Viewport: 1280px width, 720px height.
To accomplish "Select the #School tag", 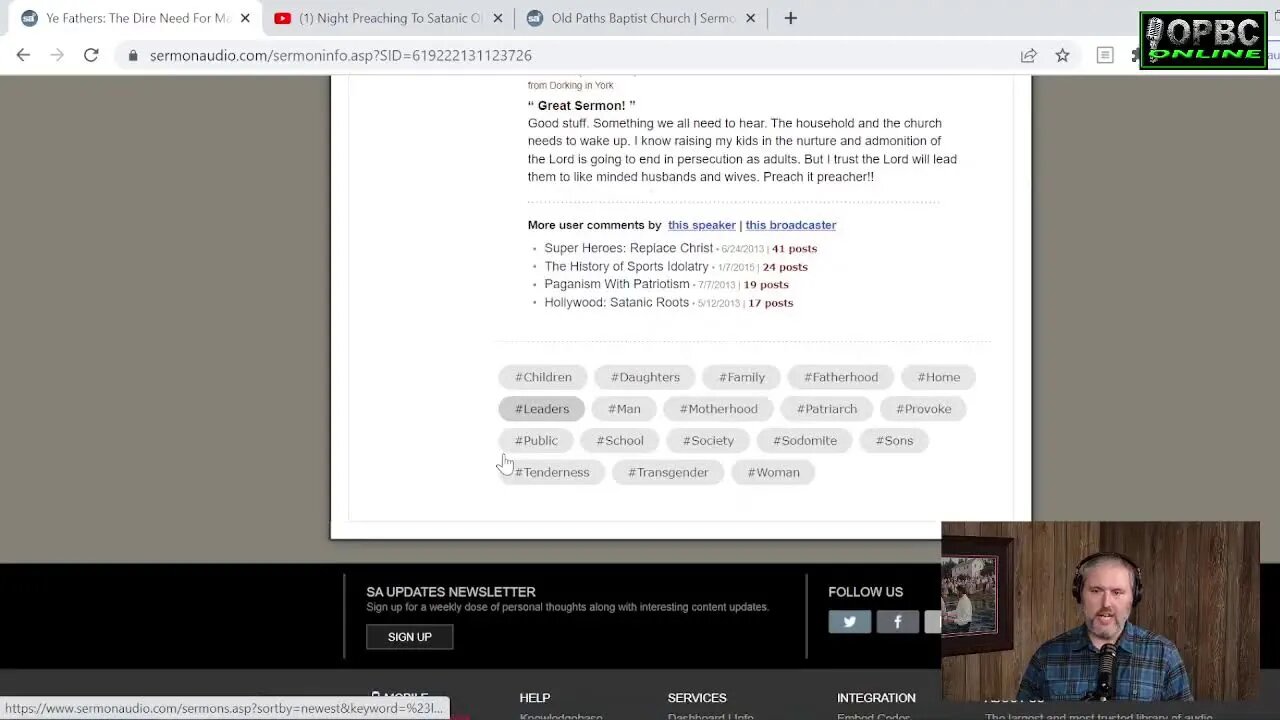I will tap(620, 440).
